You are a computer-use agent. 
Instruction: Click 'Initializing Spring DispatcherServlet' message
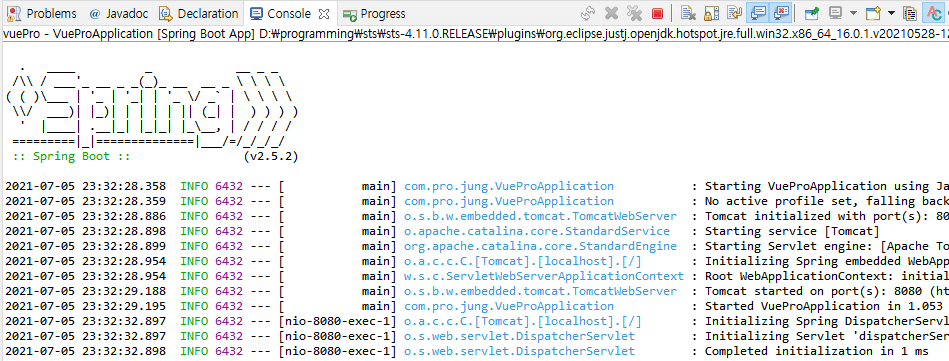pyautogui.click(x=827, y=321)
